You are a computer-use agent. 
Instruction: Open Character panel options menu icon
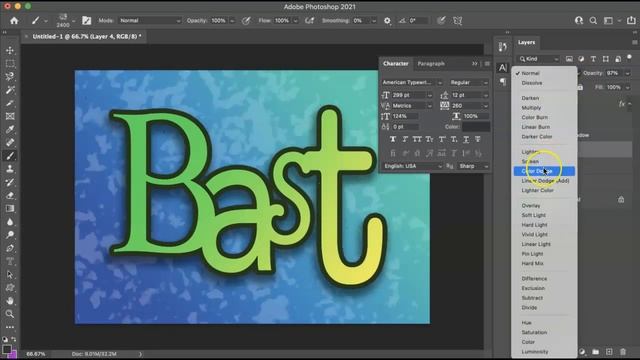(x=487, y=64)
